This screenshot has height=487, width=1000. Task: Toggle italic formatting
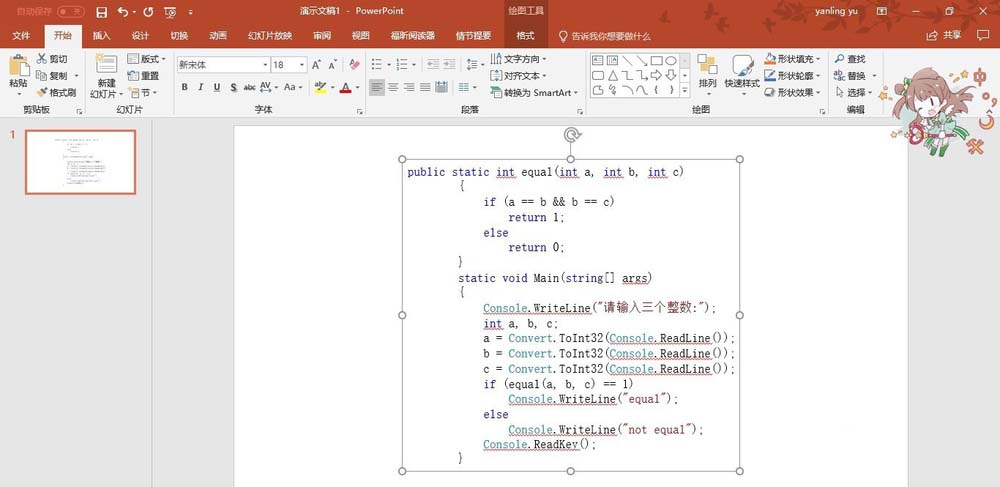point(201,88)
